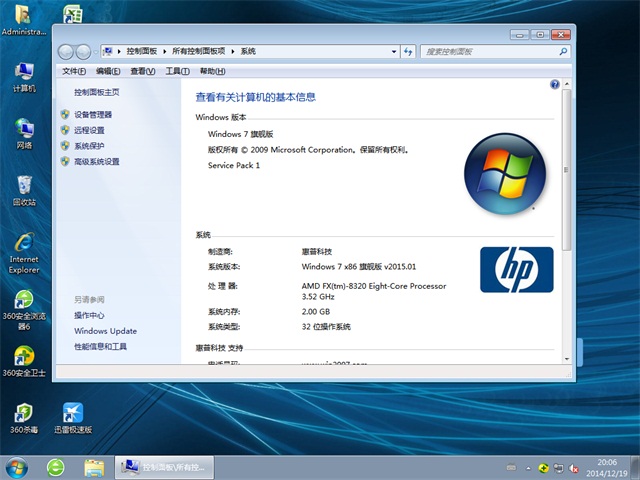Open 高级系统设置 link in sidebar
The height and width of the screenshot is (480, 640).
96,161
